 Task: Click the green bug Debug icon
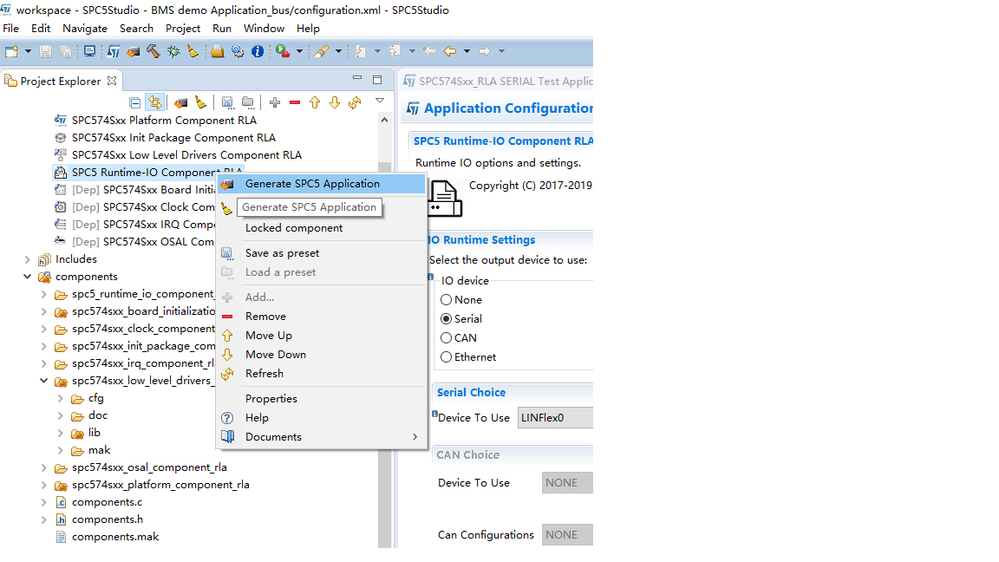(173, 52)
